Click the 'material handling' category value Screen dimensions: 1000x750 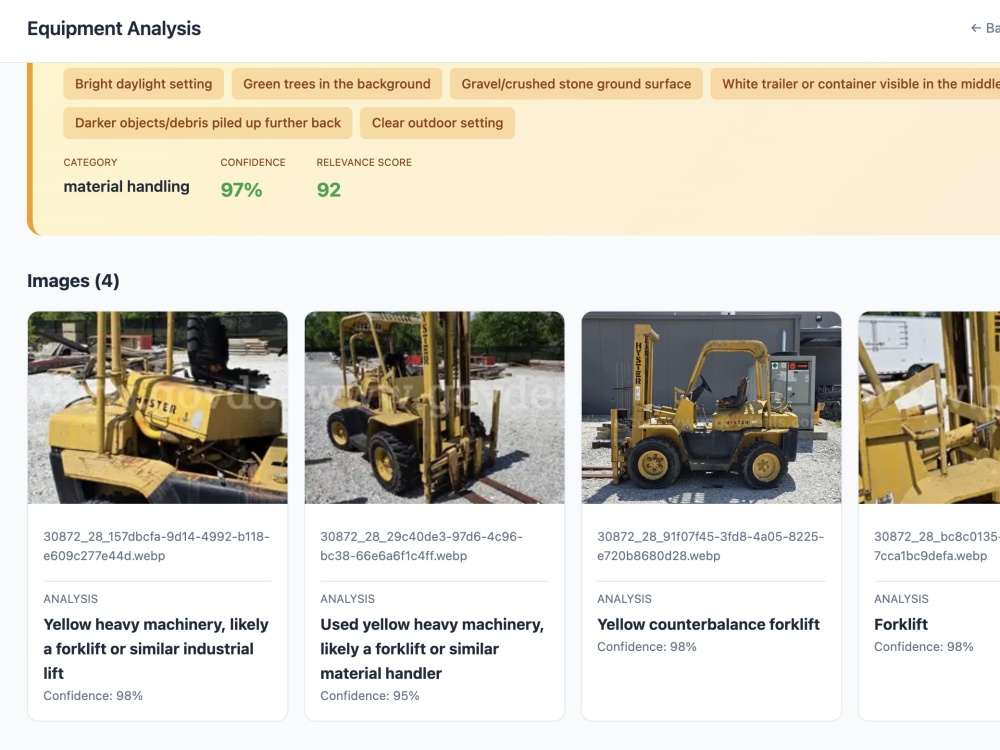point(126,187)
